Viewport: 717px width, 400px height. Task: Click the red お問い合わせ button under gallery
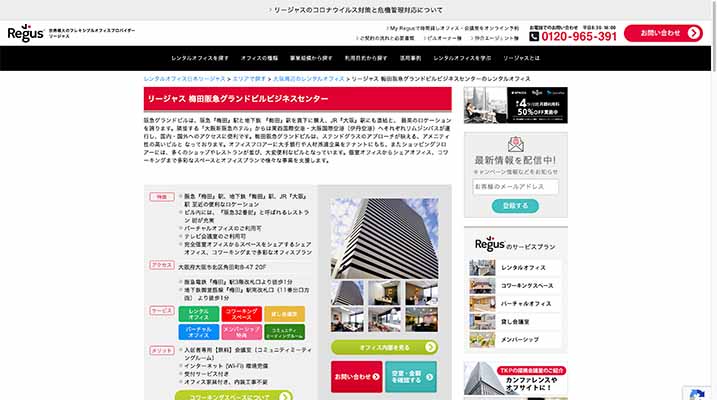tap(357, 377)
